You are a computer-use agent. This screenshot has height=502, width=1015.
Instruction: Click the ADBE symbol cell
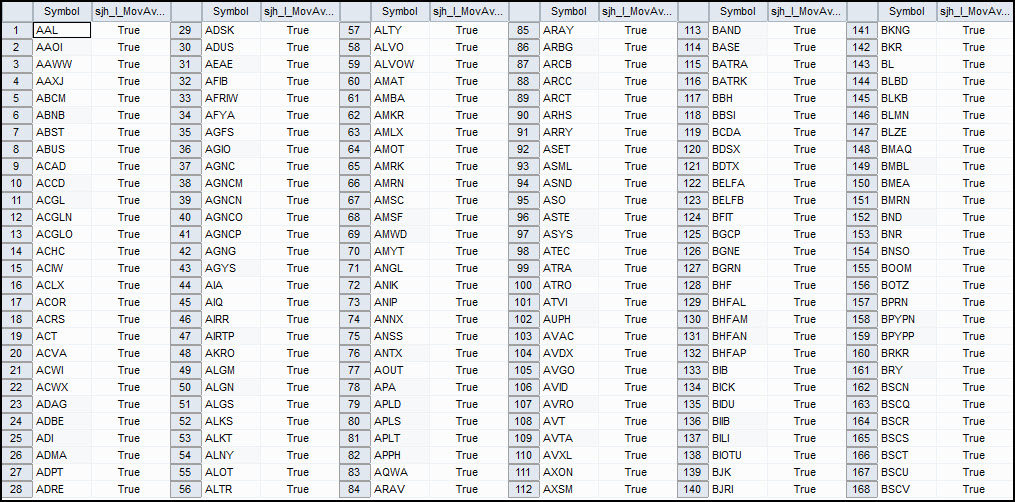(x=61, y=420)
